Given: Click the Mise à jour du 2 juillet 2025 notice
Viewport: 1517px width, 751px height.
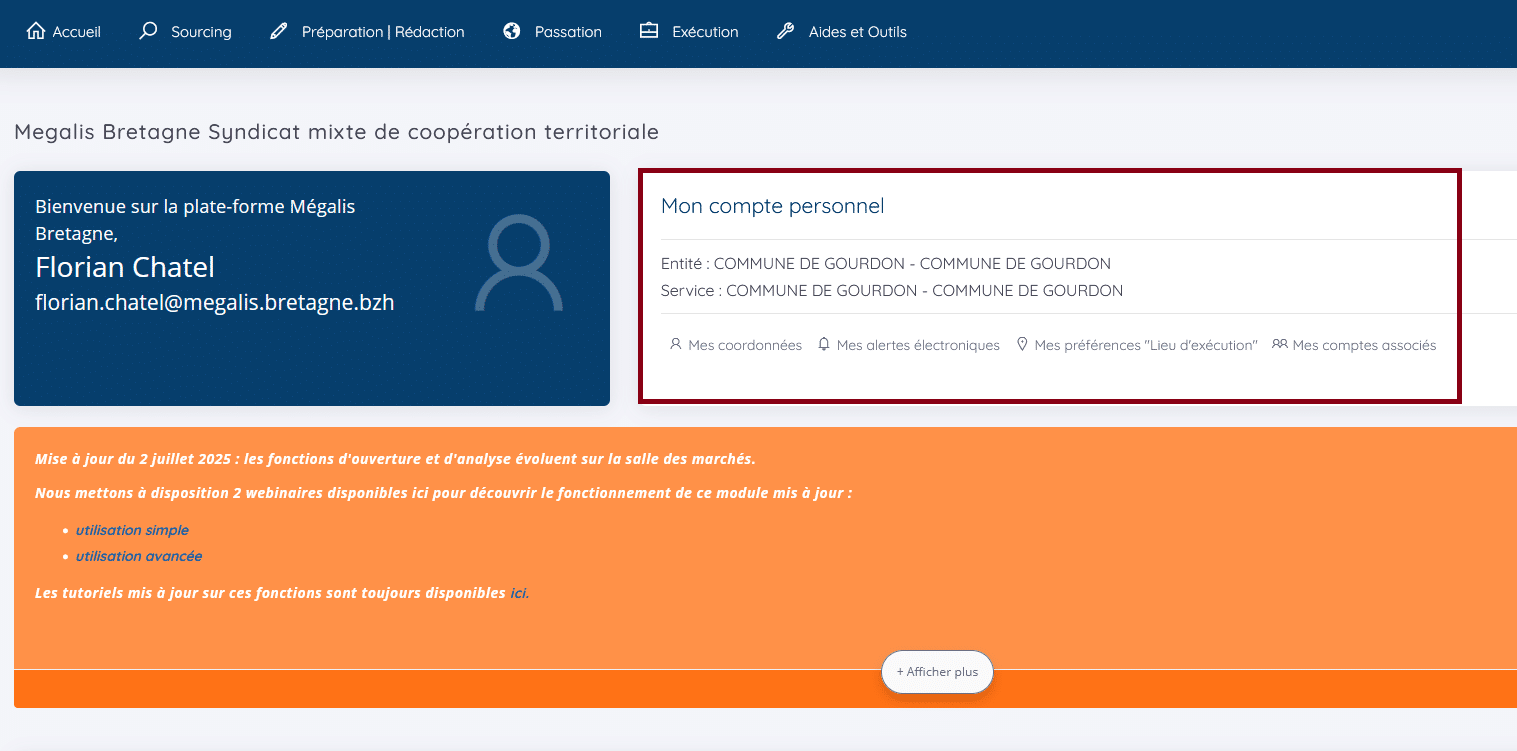Looking at the screenshot, I should point(395,459).
